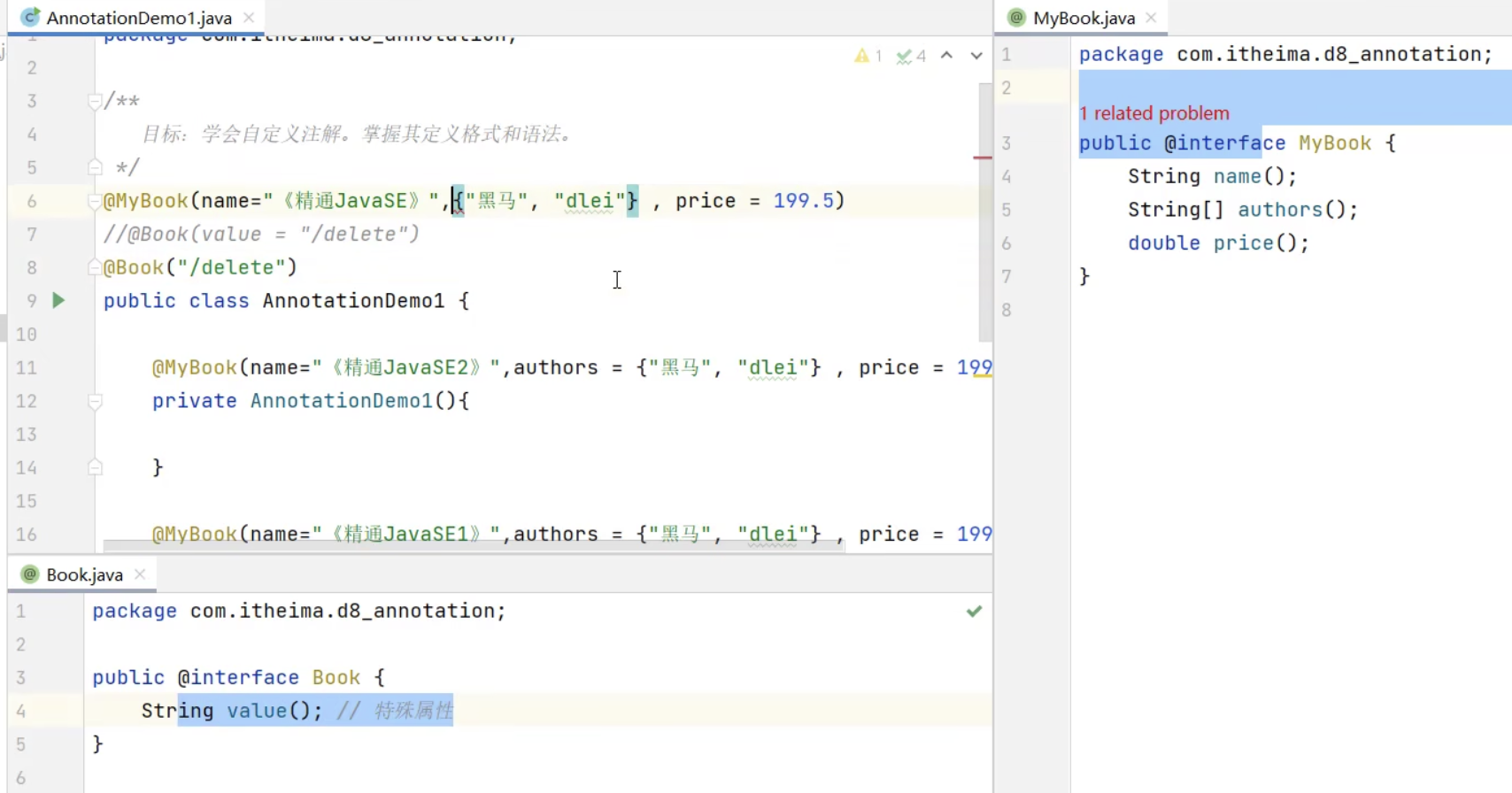Click the double price() method in MyBook.java
This screenshot has width=1512, height=793.
1218,243
